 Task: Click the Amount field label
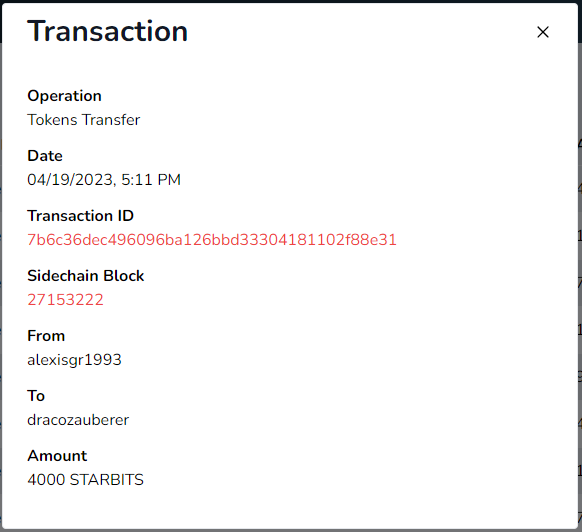click(57, 456)
